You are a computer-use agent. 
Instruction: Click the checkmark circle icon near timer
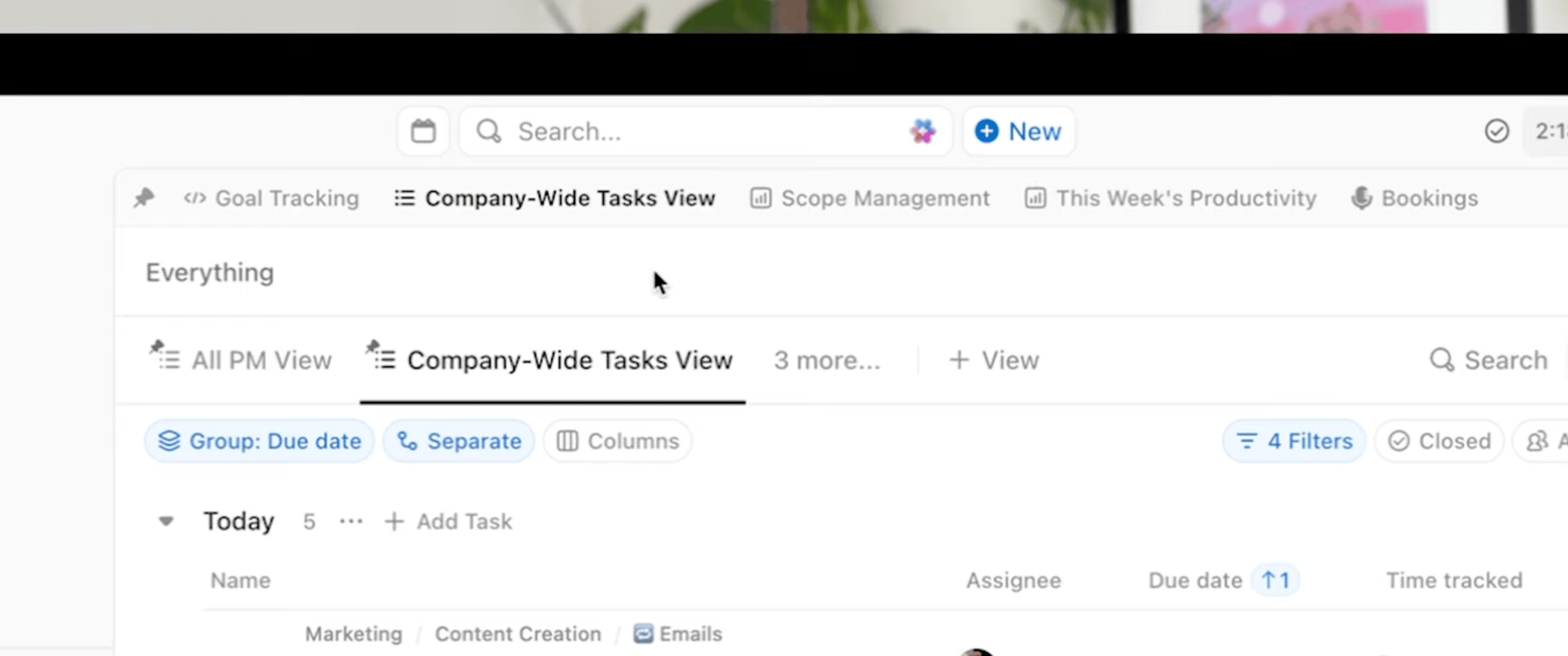(1496, 131)
